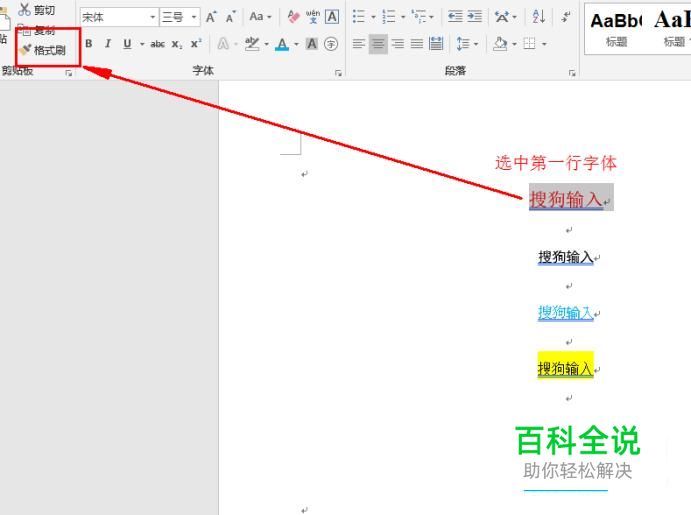Click the black 搜狗输入 line
Image resolution: width=691 pixels, height=515 pixels.
[565, 257]
